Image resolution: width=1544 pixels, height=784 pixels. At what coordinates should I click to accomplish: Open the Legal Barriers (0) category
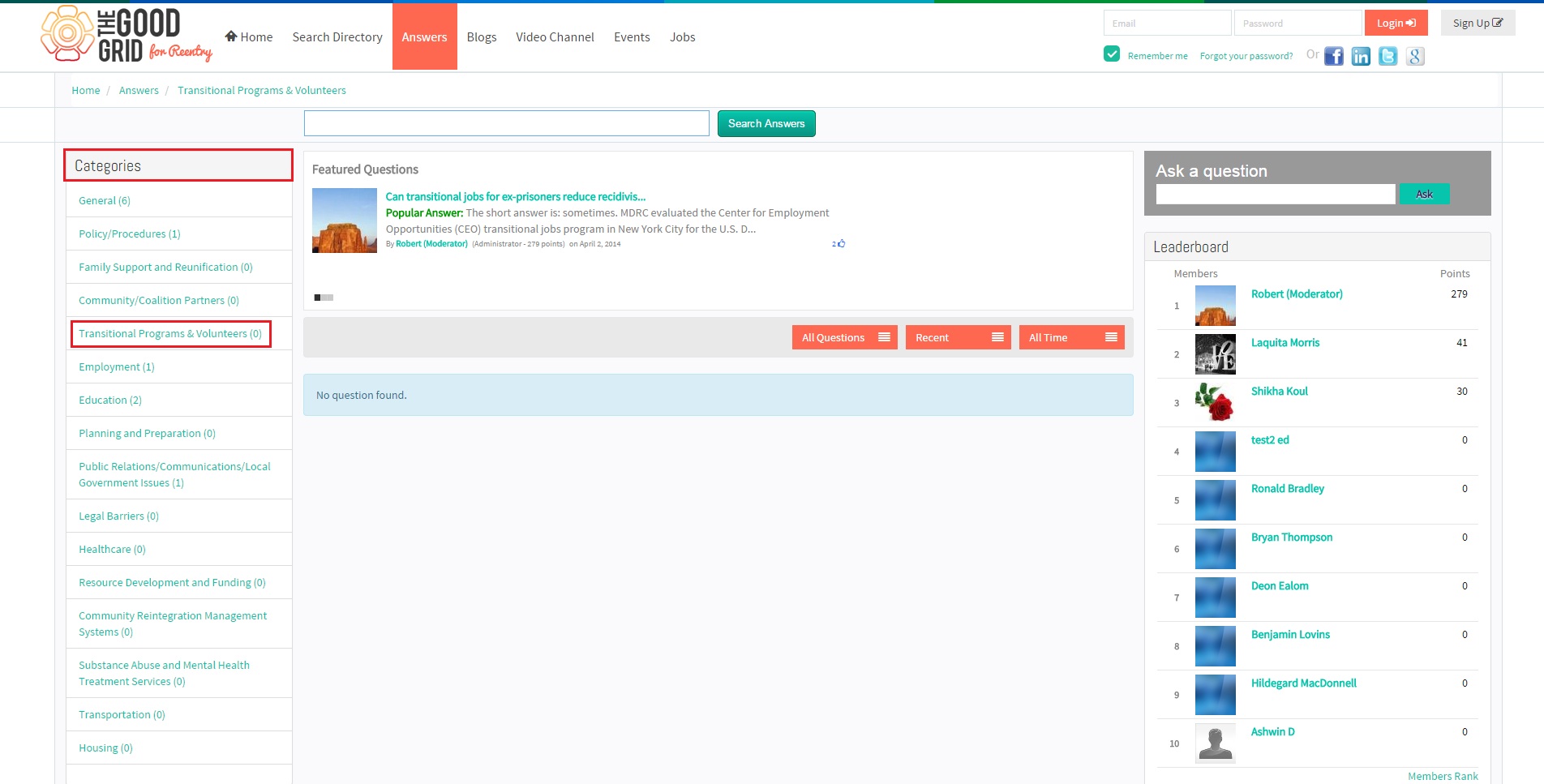(x=118, y=516)
